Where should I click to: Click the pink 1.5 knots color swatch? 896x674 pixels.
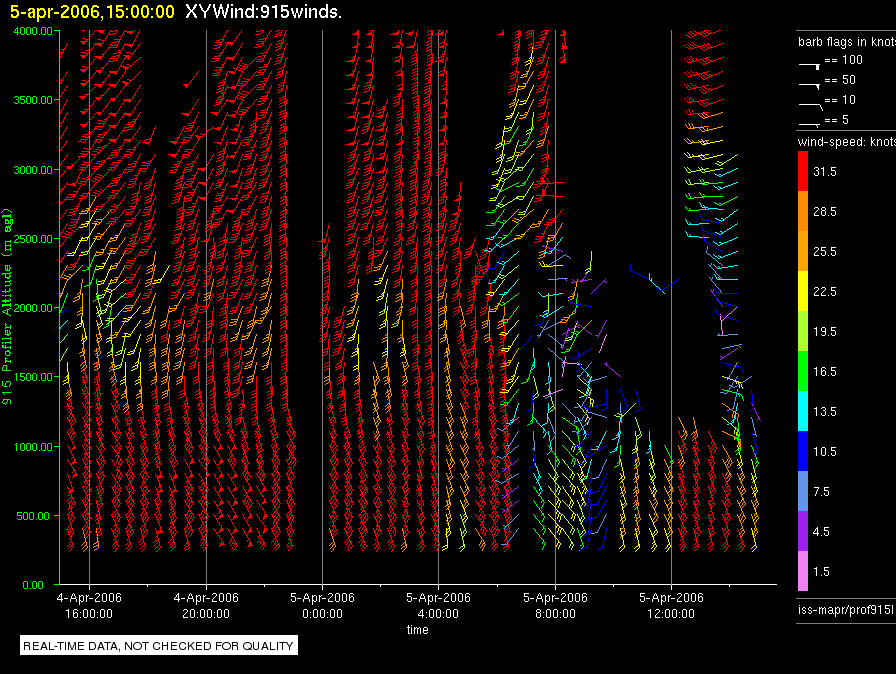(804, 571)
